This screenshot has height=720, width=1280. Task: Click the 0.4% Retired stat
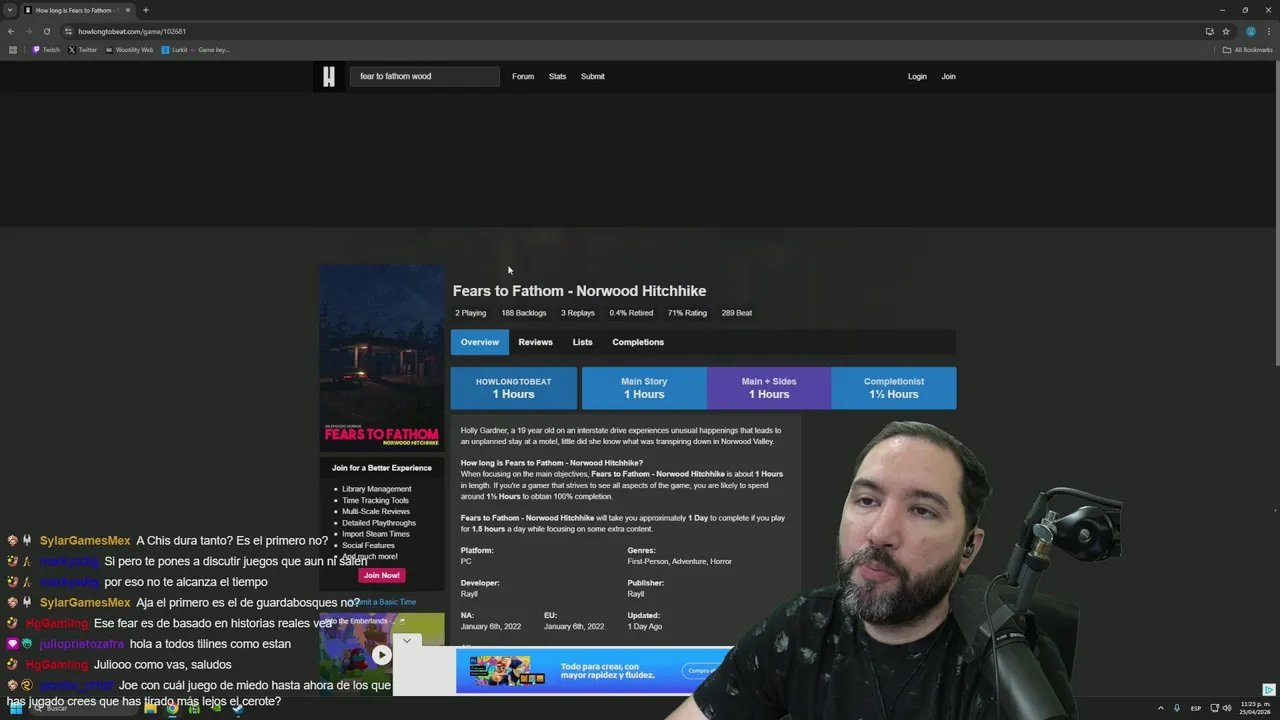point(631,313)
